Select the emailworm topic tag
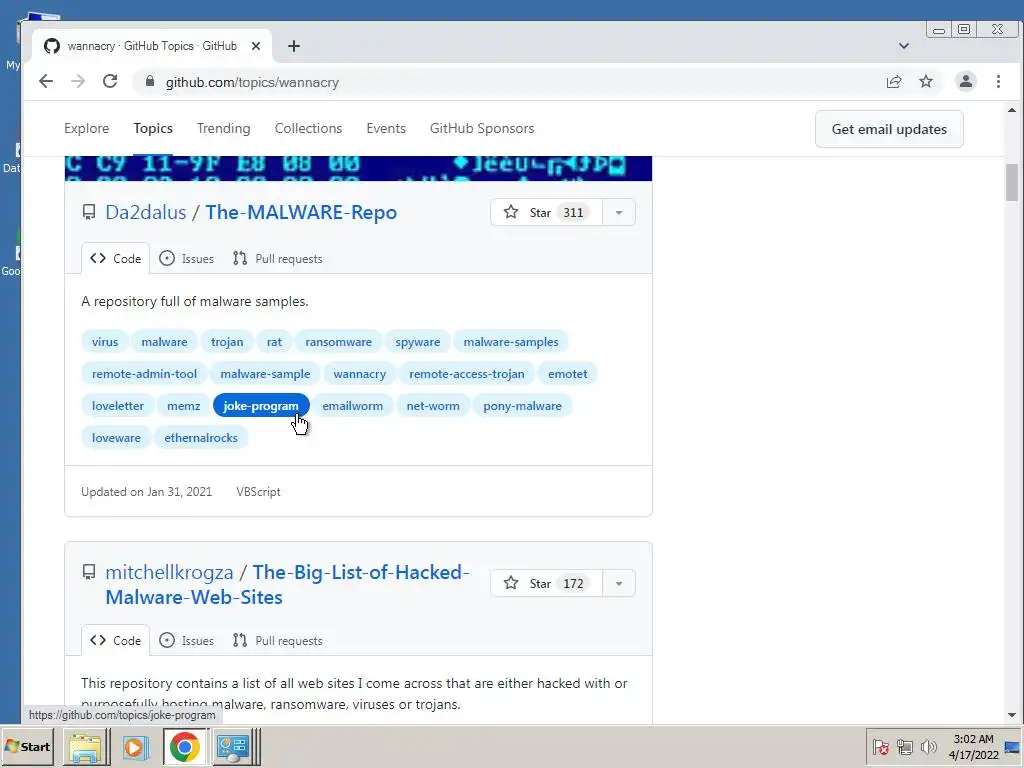This screenshot has width=1024, height=768. tap(353, 406)
